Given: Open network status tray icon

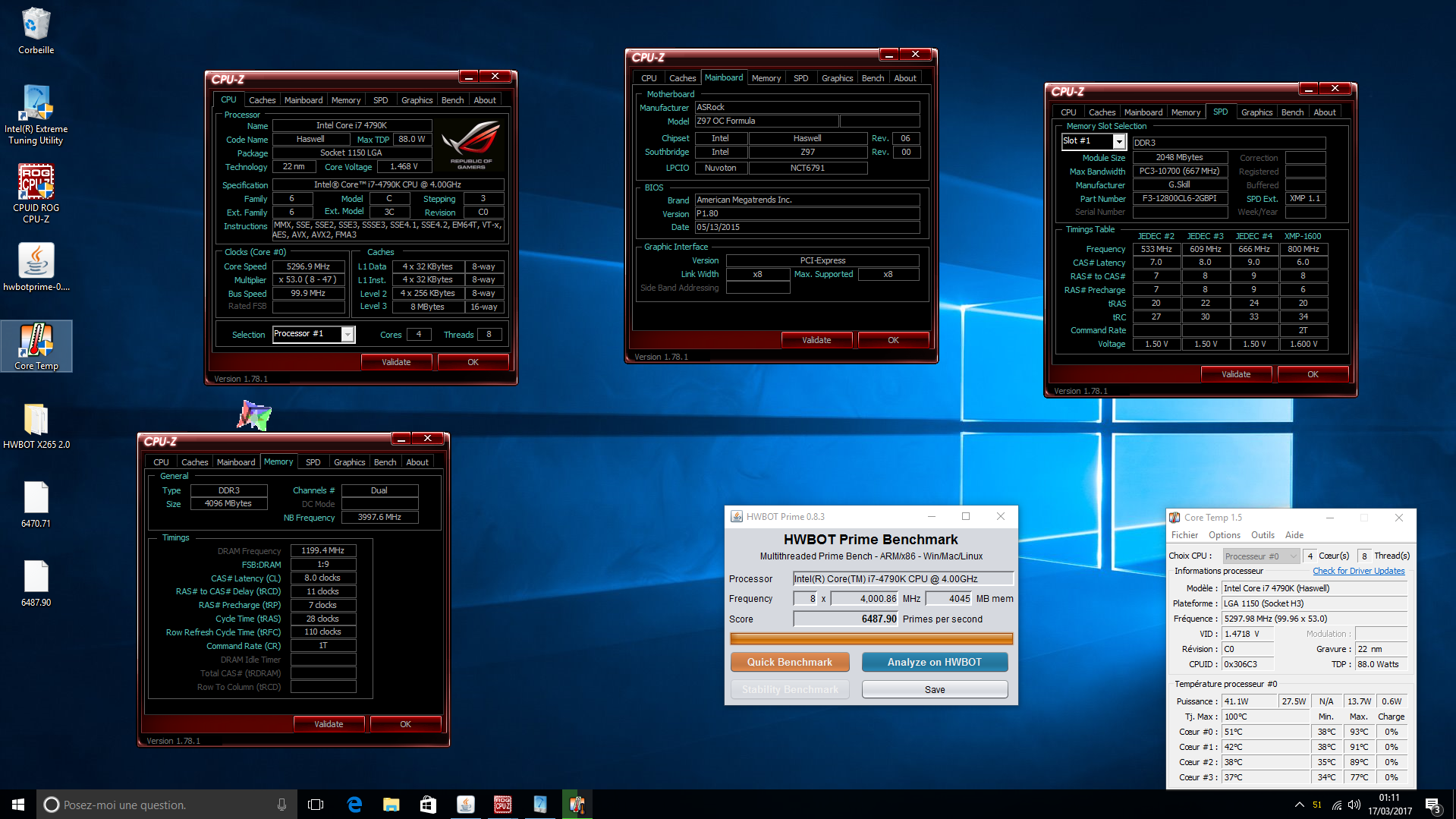Looking at the screenshot, I should point(1337,805).
